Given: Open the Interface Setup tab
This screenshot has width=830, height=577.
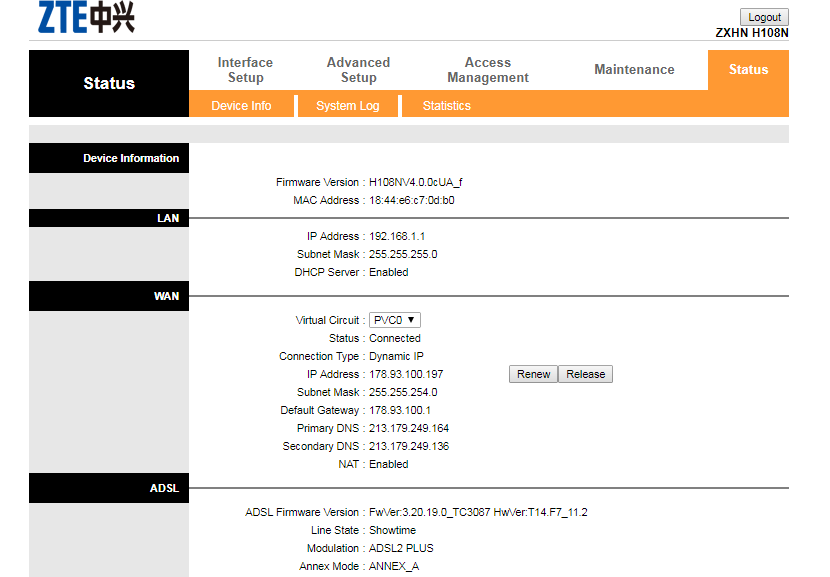Looking at the screenshot, I should pyautogui.click(x=245, y=70).
